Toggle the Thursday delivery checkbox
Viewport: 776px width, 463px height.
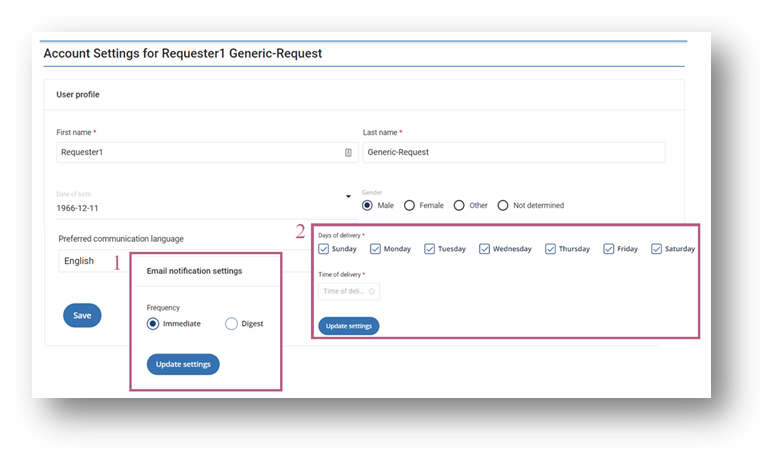(x=550, y=249)
